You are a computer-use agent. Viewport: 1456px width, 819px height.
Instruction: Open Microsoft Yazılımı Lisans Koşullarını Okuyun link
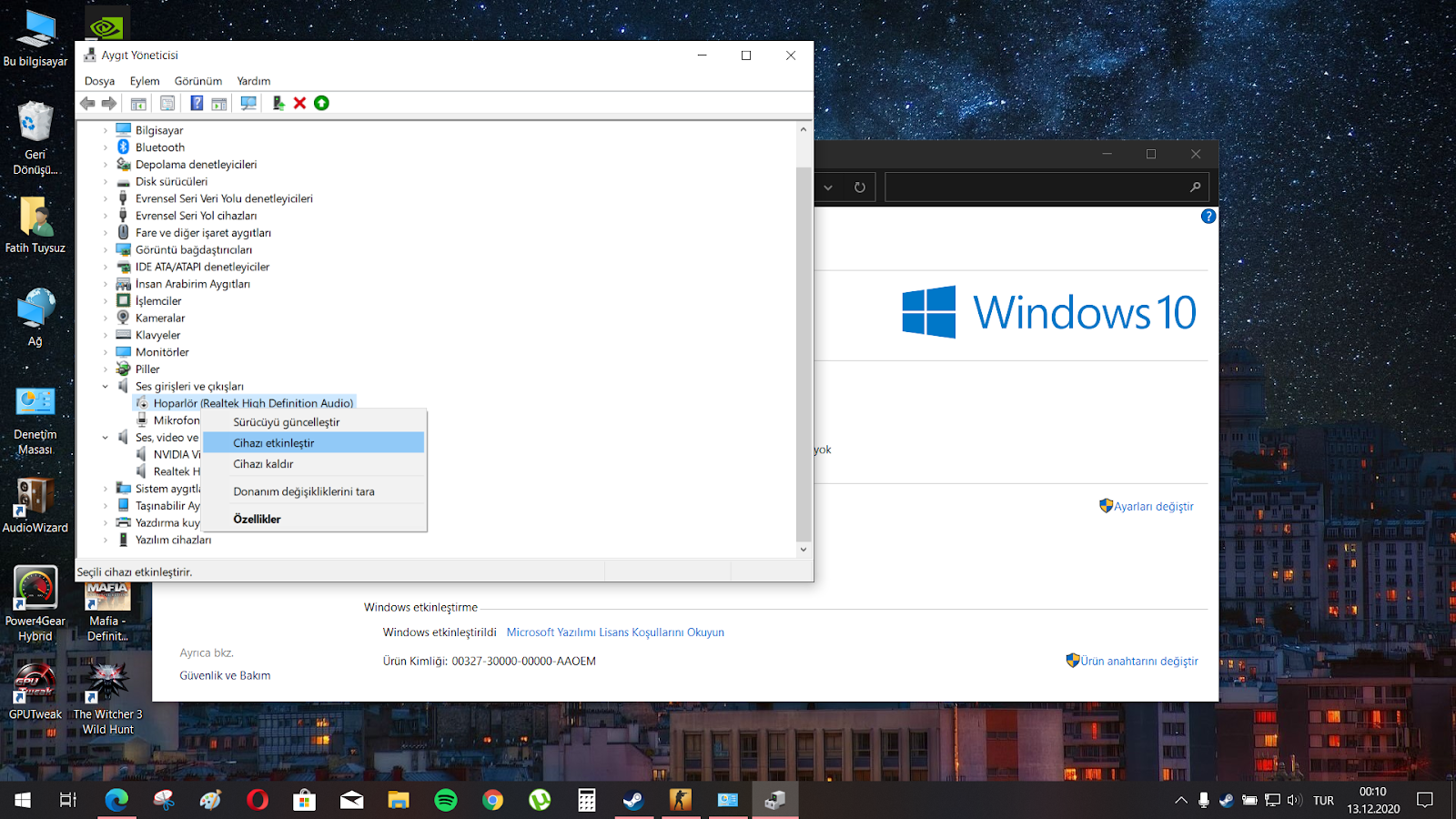tap(615, 632)
